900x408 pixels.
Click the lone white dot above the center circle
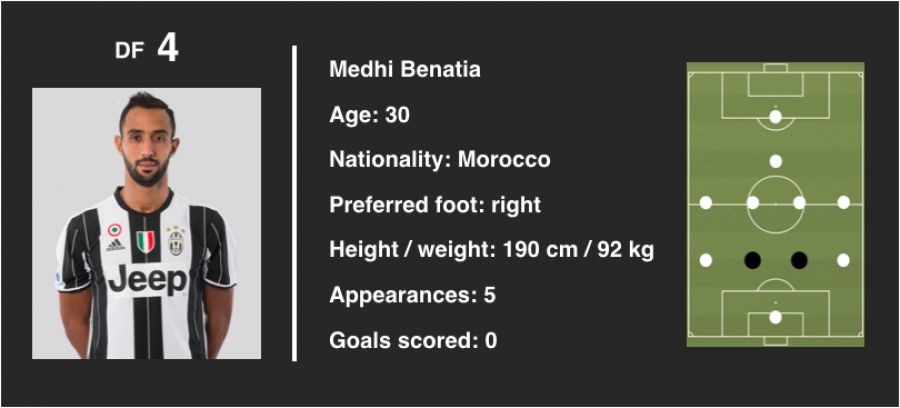pyautogui.click(x=776, y=161)
